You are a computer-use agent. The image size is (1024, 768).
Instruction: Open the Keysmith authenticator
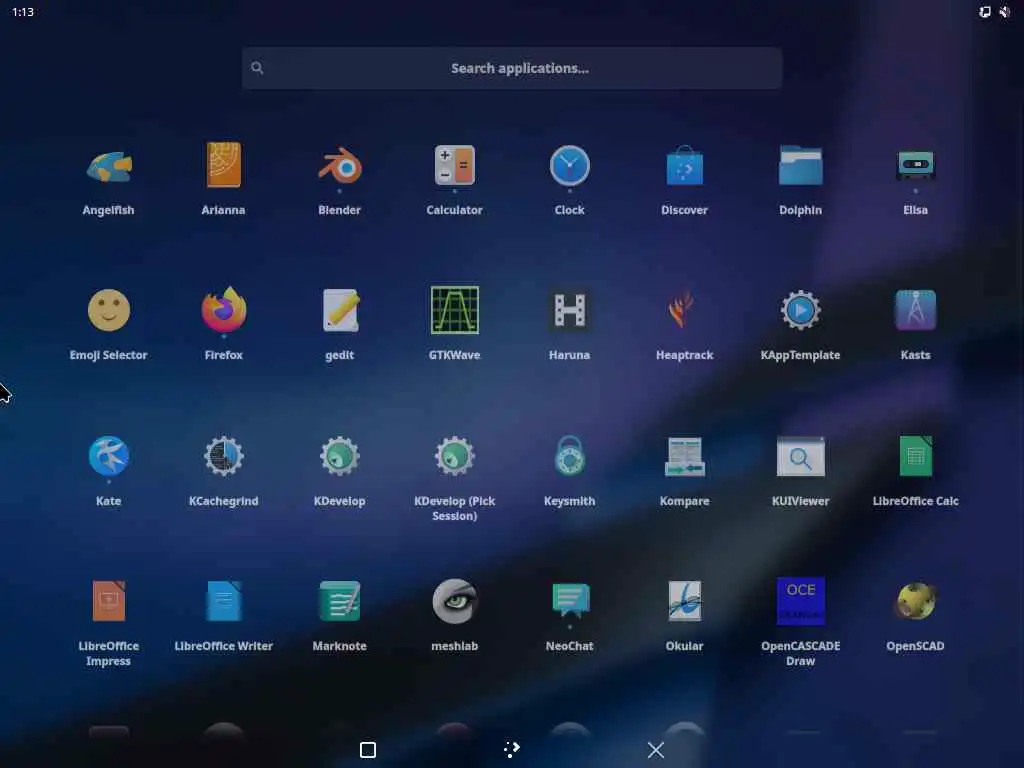[569, 456]
